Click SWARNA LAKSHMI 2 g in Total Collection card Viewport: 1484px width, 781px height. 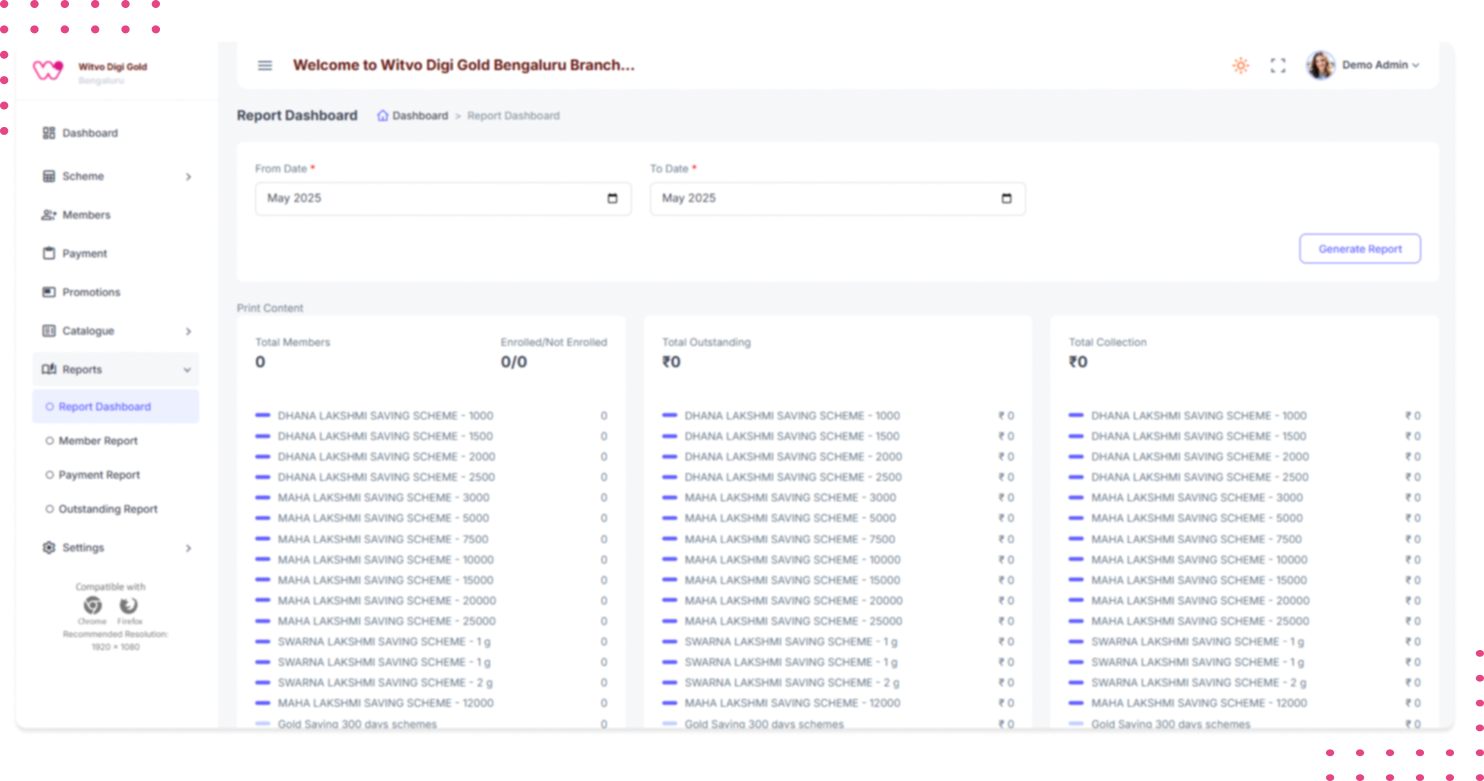pyautogui.click(x=1198, y=682)
